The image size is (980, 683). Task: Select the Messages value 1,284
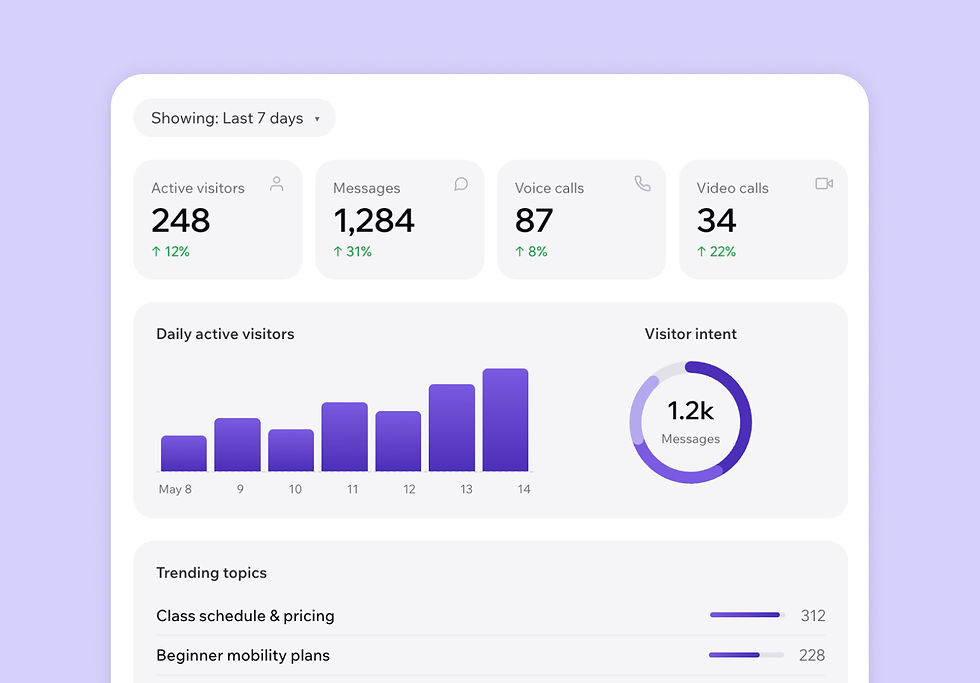tap(374, 221)
